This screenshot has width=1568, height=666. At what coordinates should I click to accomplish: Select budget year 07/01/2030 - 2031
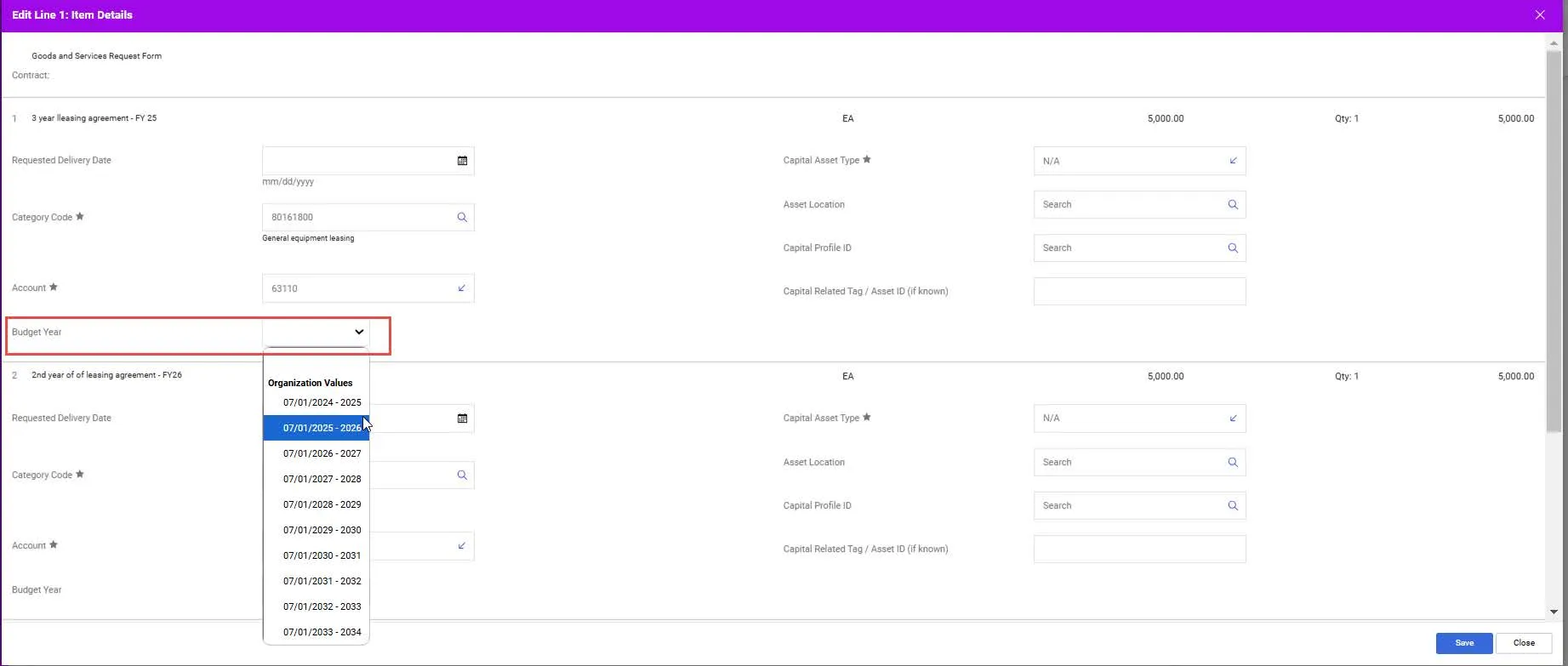click(316, 555)
